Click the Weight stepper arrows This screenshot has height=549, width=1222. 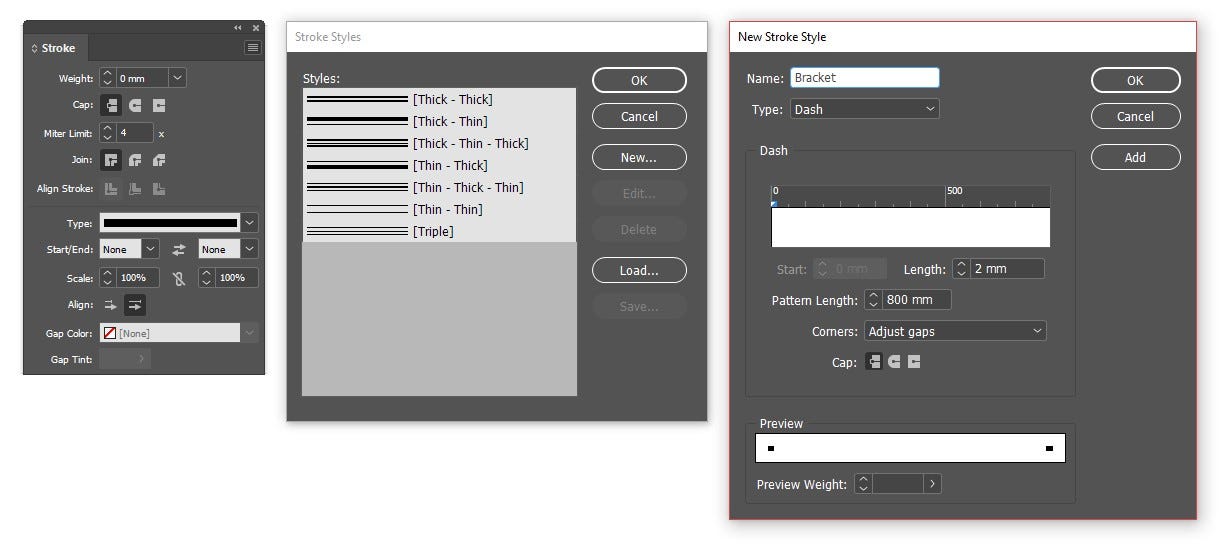point(108,78)
